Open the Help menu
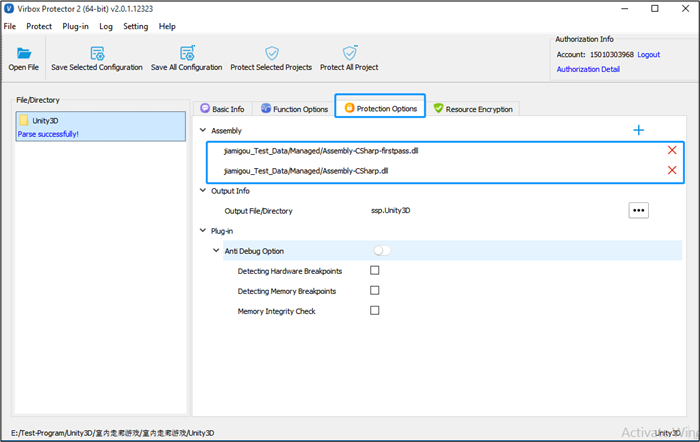This screenshot has width=700, height=442. 167,26
